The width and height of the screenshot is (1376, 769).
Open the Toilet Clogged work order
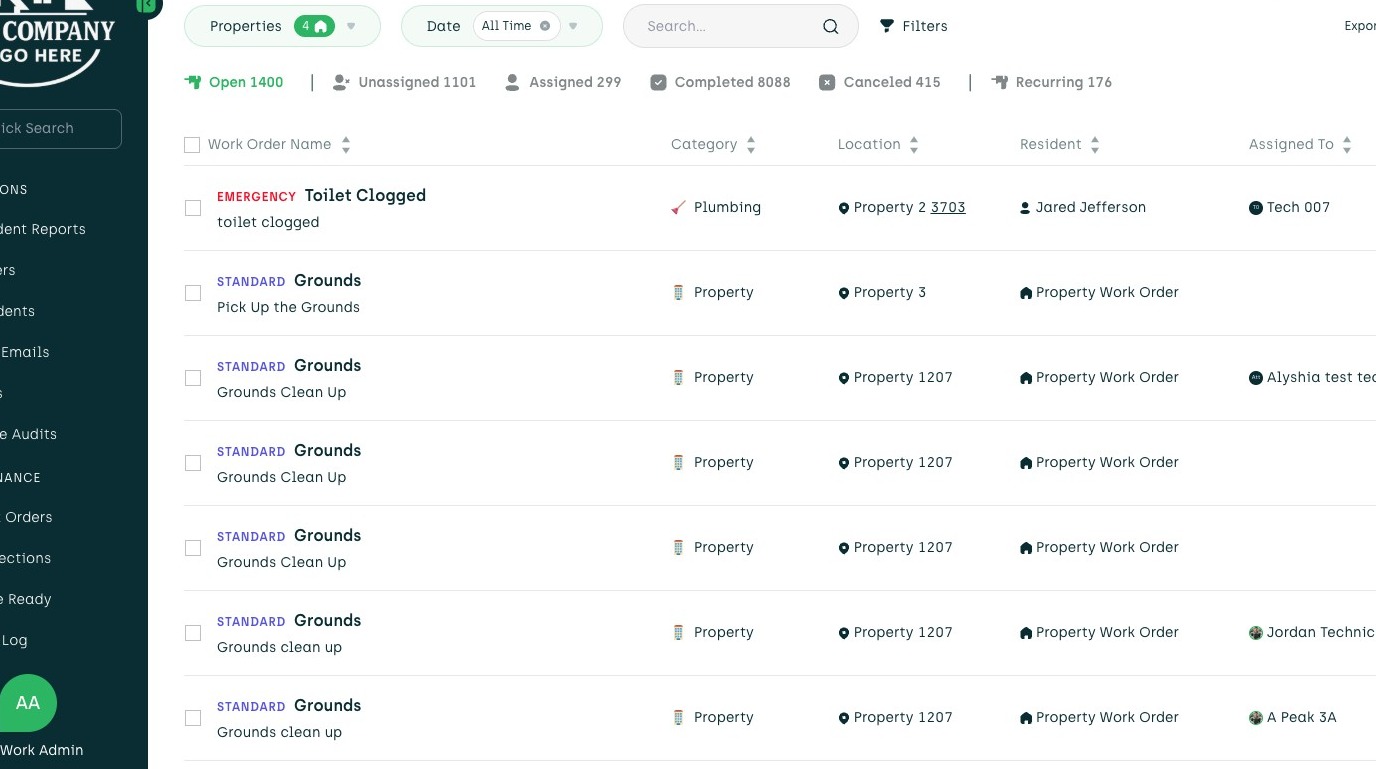click(365, 196)
